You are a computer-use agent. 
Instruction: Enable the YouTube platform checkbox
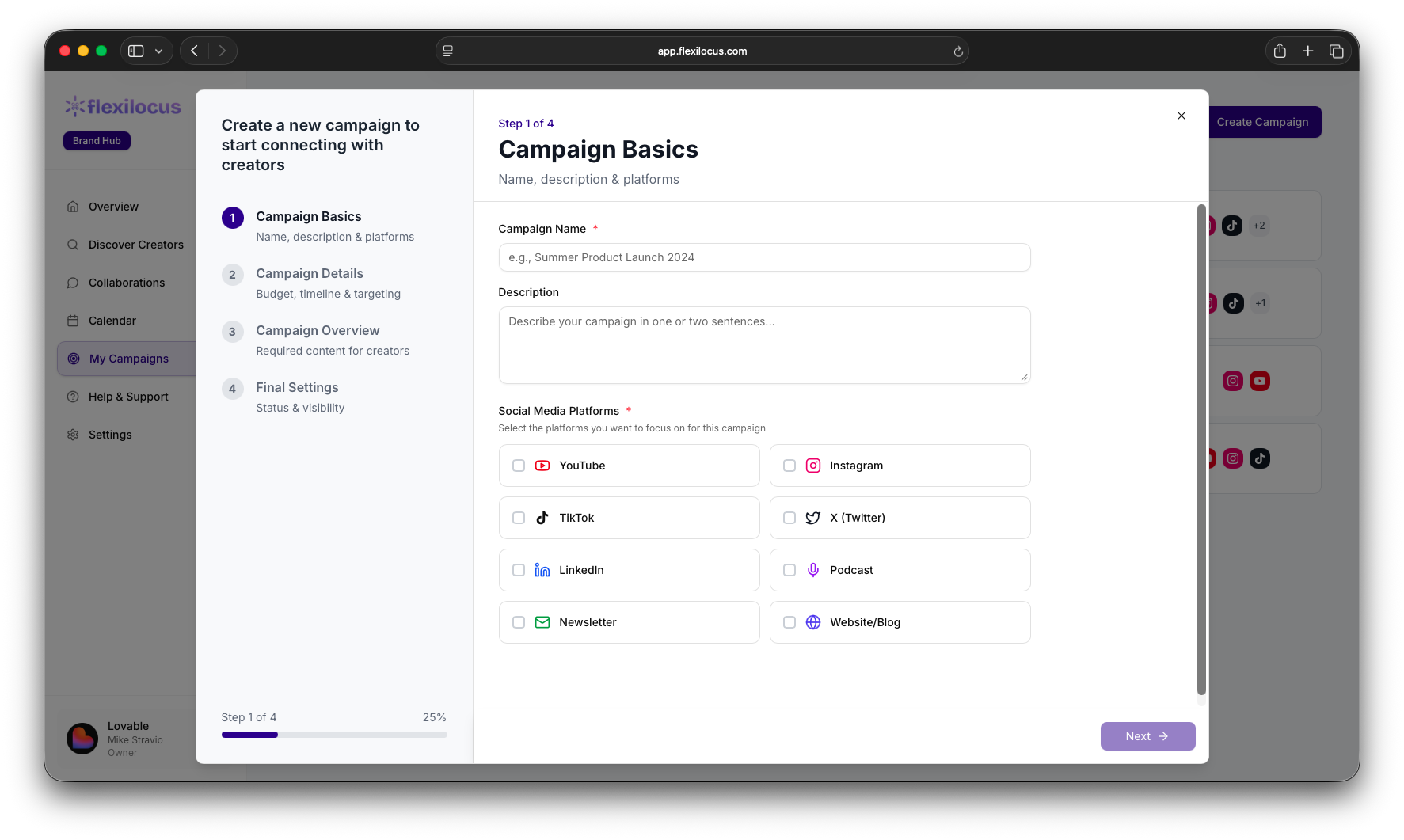(519, 466)
